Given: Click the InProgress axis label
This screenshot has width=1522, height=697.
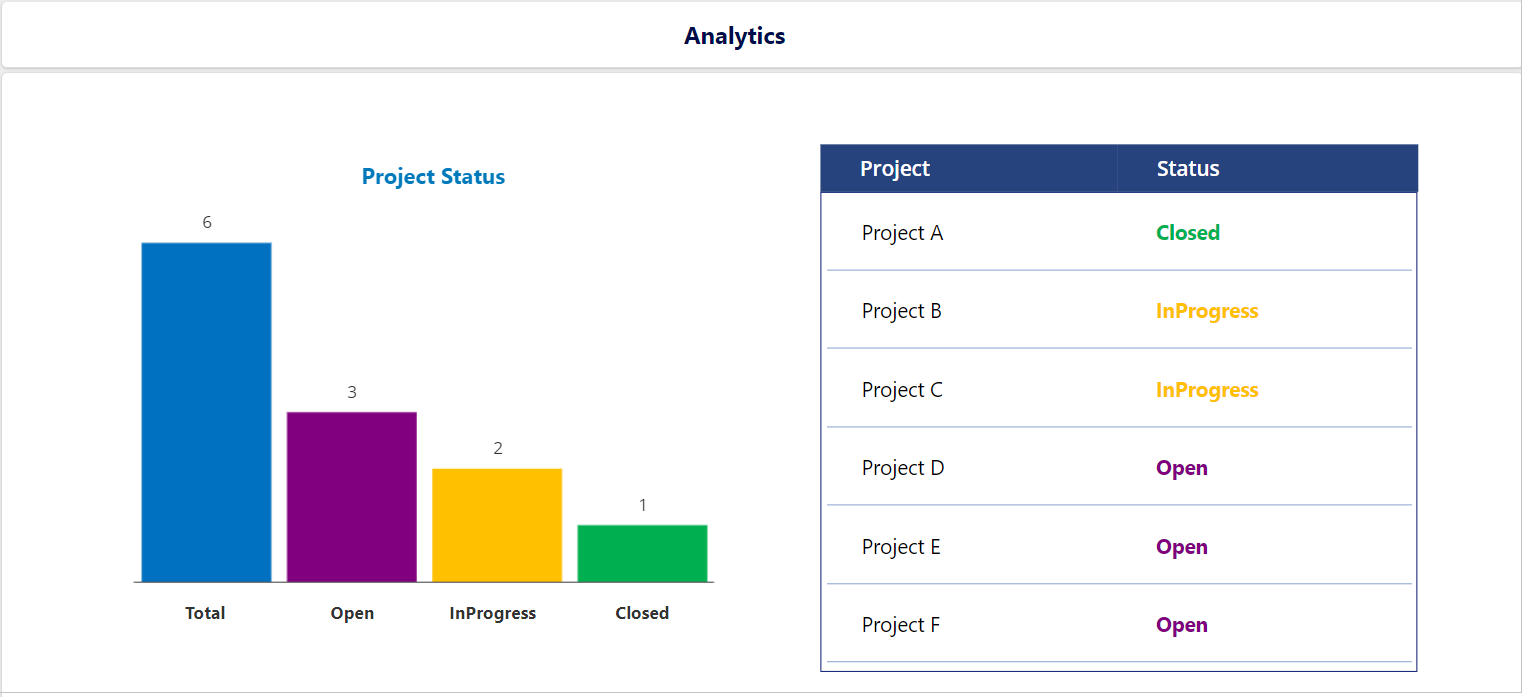Looking at the screenshot, I should (493, 613).
